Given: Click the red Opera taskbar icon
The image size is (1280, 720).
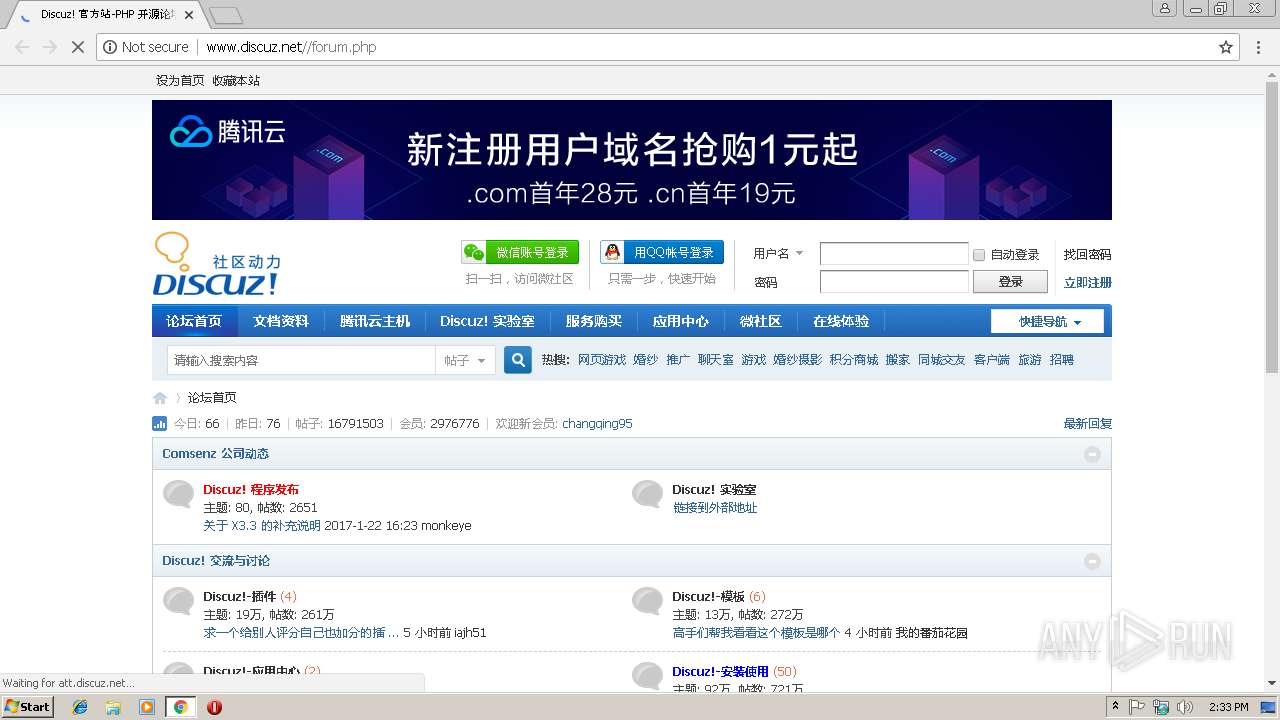Looking at the screenshot, I should (x=214, y=707).
